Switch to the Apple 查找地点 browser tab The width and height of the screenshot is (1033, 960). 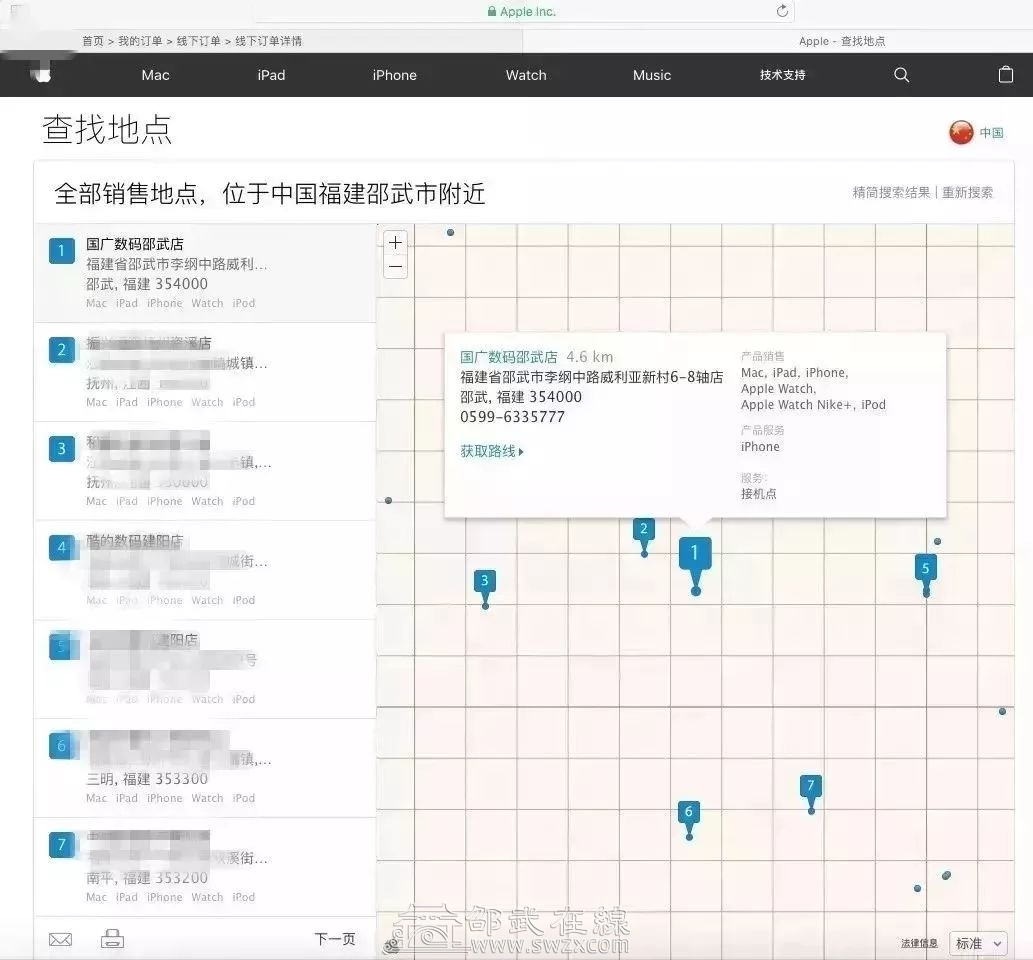point(842,41)
